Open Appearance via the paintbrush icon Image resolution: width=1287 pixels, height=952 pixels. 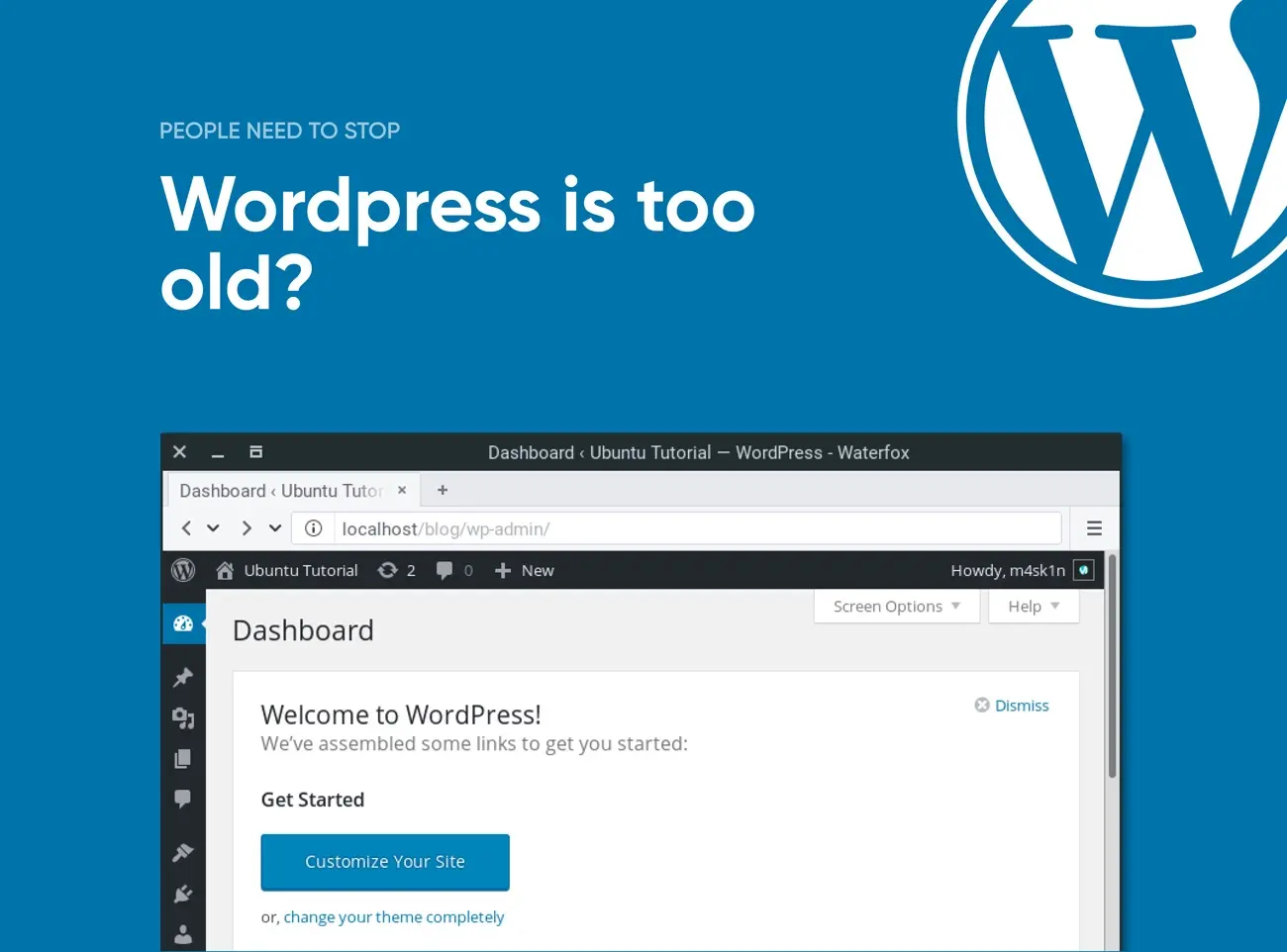[x=183, y=852]
